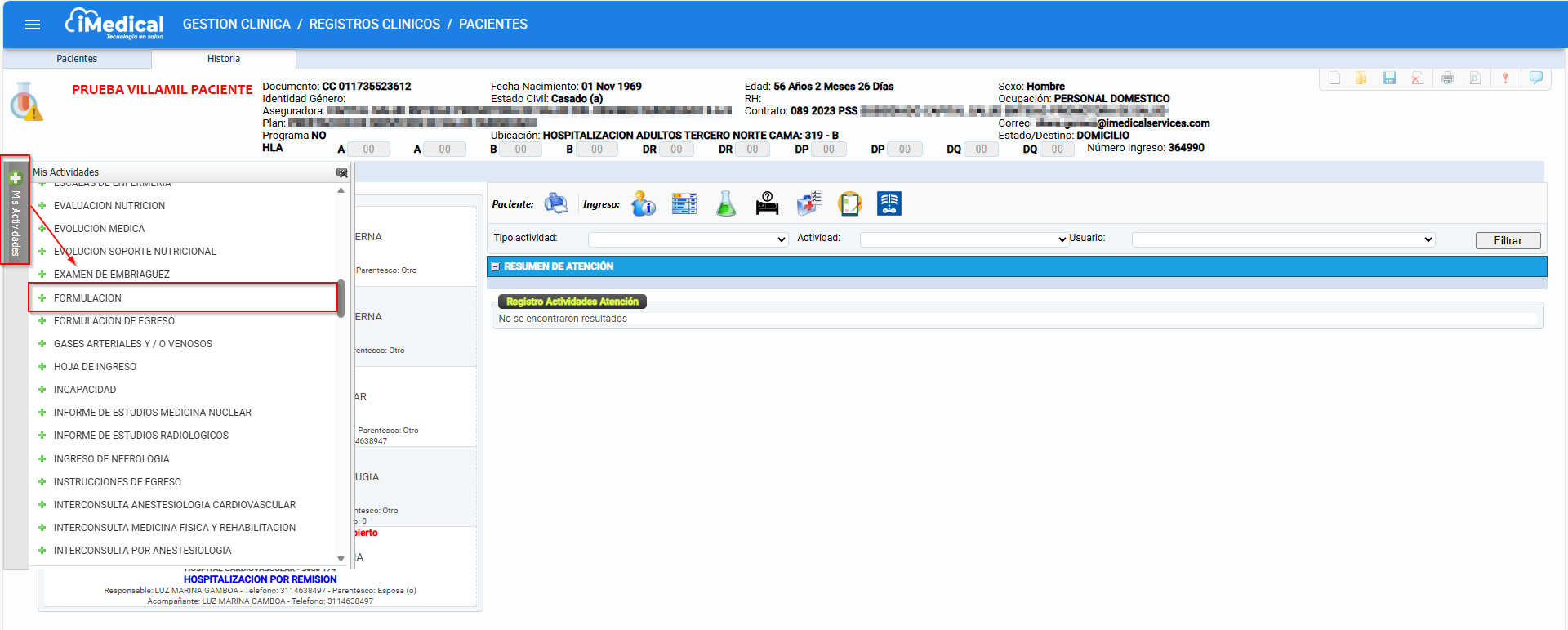The image size is (1568, 630).
Task: Open the Tipo actividad dropdown
Action: click(688, 239)
